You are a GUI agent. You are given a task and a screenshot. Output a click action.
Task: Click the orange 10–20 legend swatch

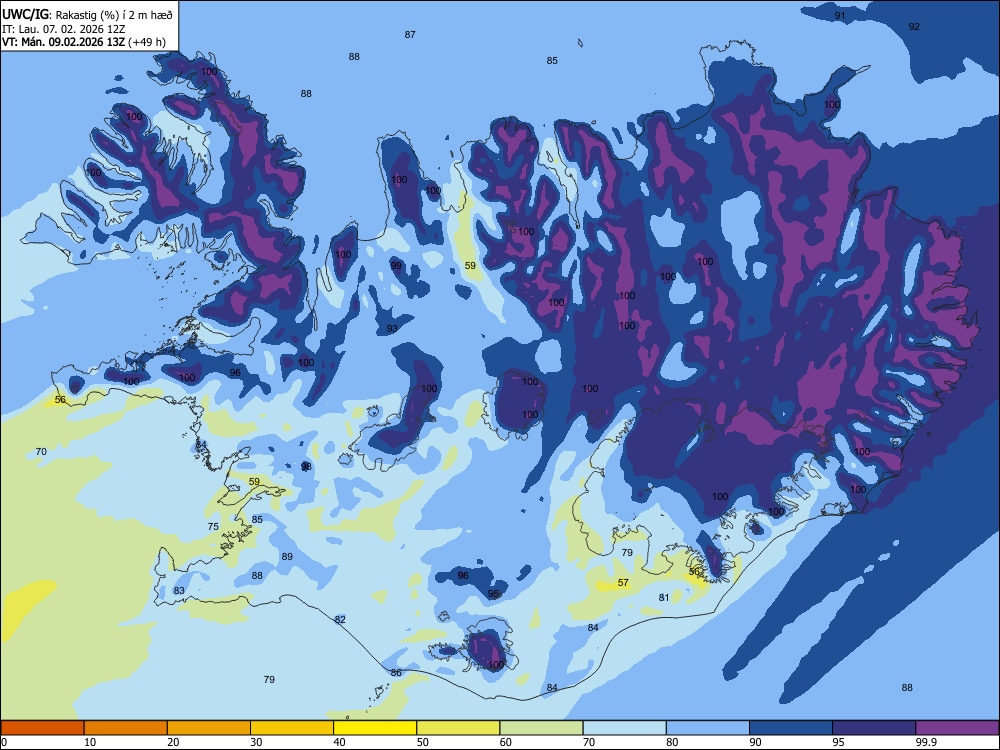point(126,728)
